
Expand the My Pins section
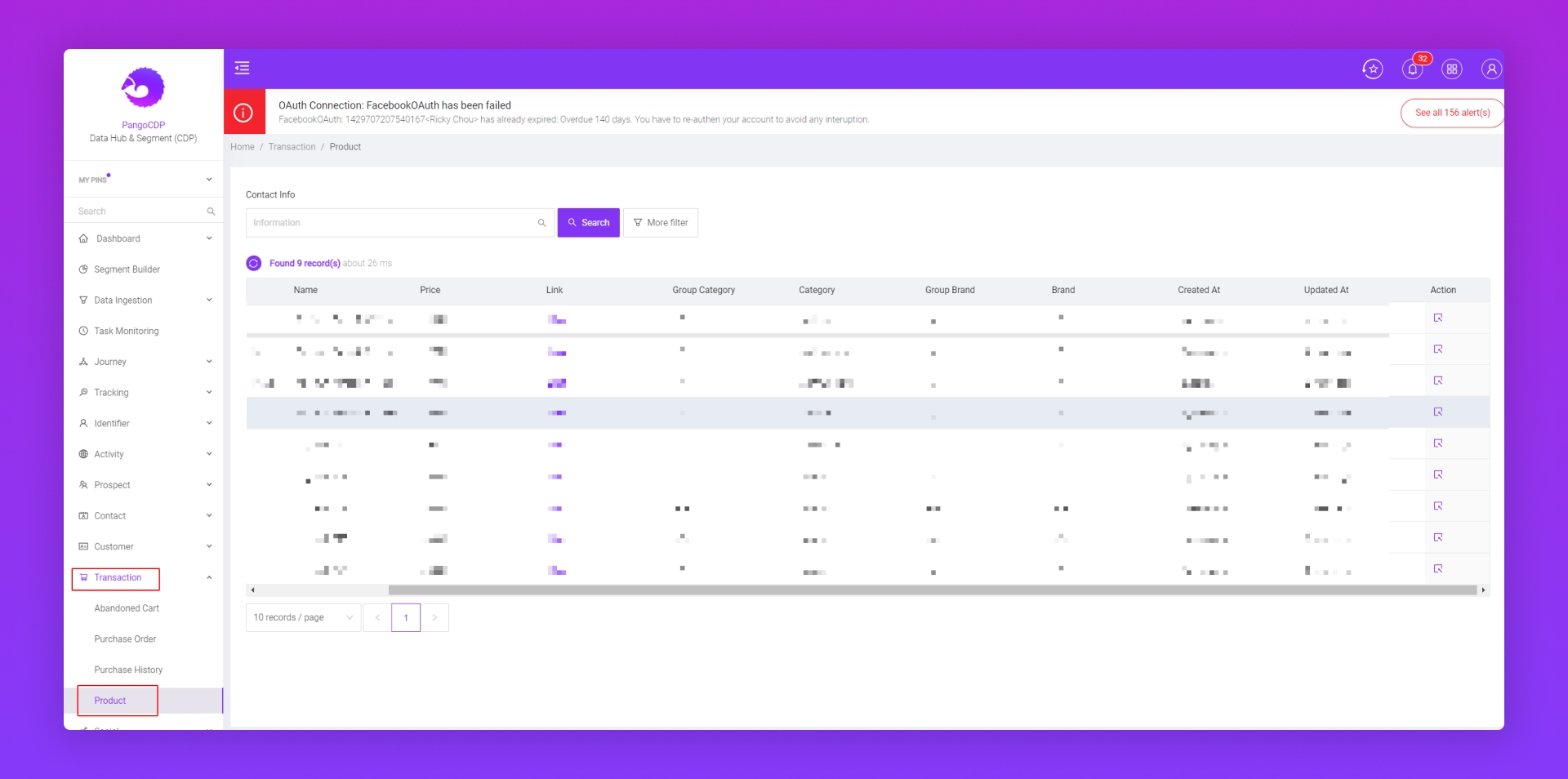[x=209, y=180]
